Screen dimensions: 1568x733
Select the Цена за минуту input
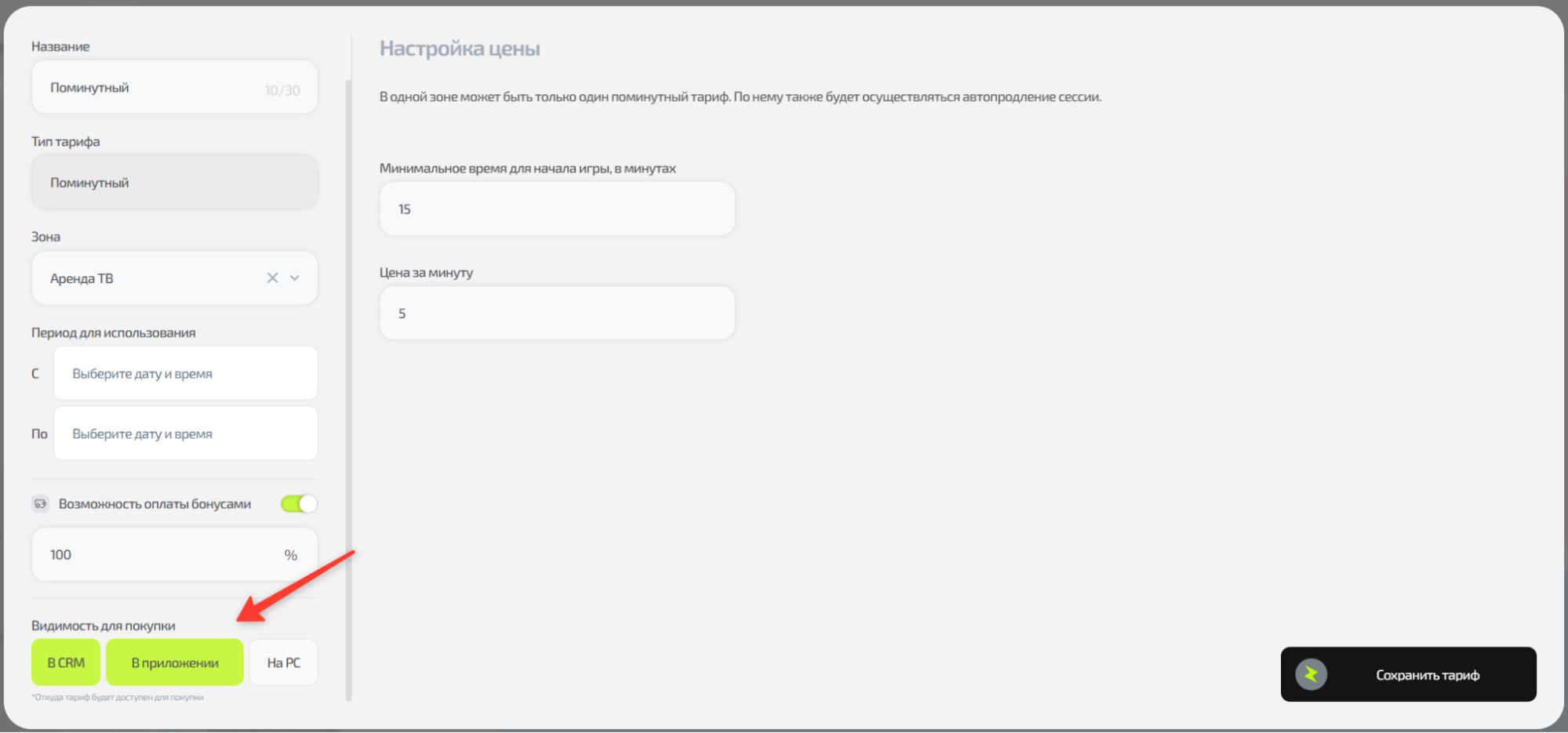(557, 314)
